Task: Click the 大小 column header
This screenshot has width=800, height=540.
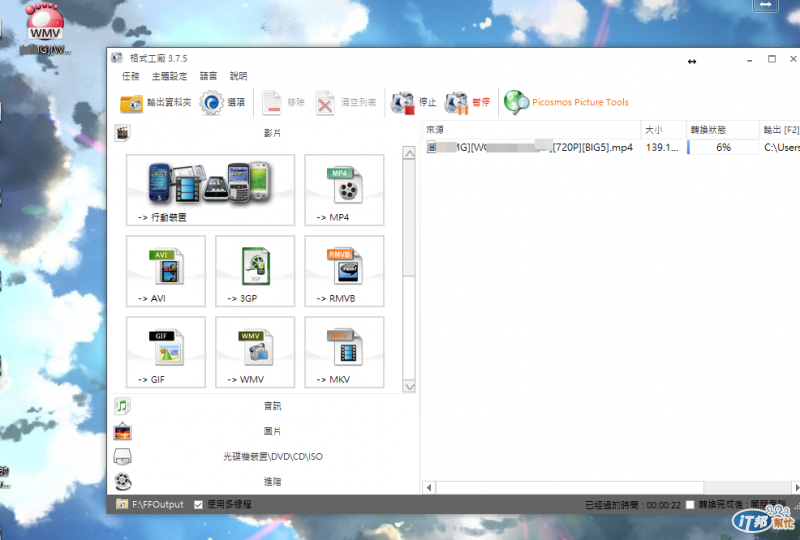Action: click(663, 130)
